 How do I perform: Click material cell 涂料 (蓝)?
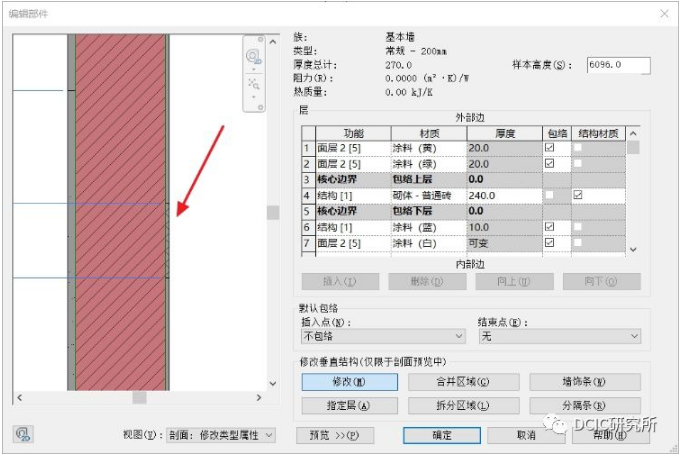pos(429,227)
